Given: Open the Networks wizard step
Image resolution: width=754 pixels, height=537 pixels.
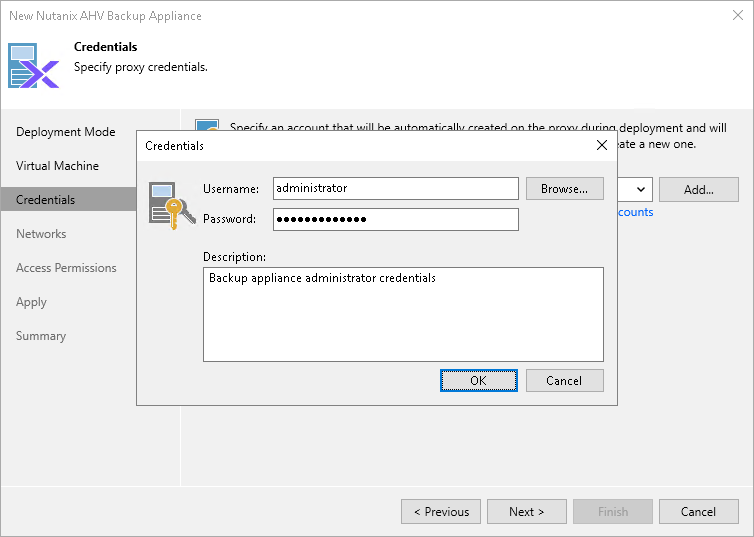Looking at the screenshot, I should (41, 234).
